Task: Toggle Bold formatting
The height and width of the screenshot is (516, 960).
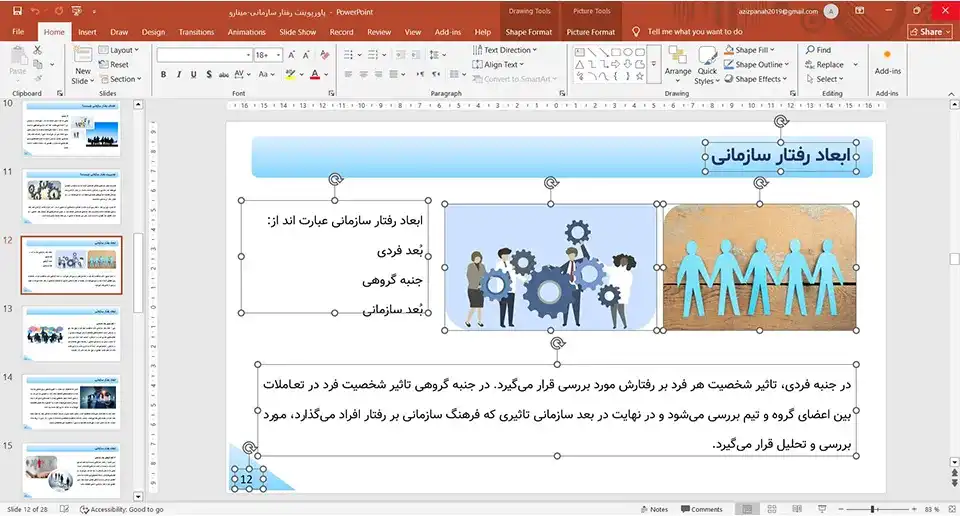Action: coord(163,74)
